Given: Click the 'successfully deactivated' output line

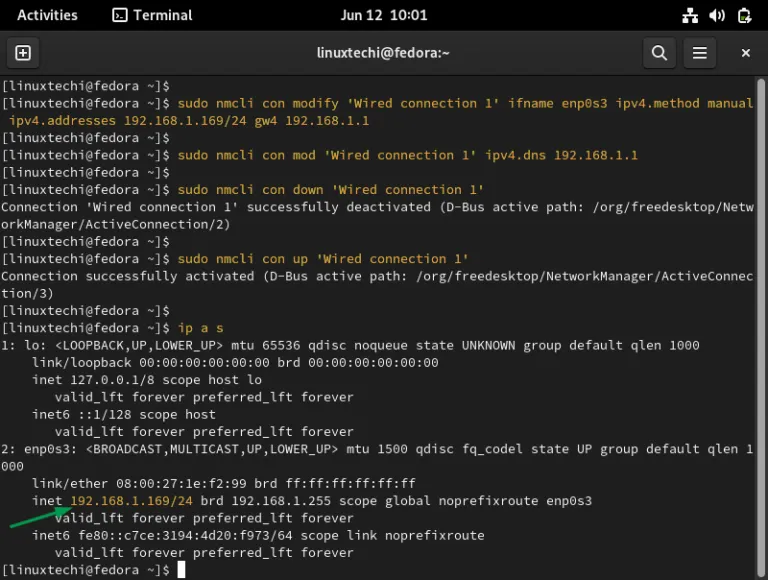Looking at the screenshot, I should tap(377, 216).
